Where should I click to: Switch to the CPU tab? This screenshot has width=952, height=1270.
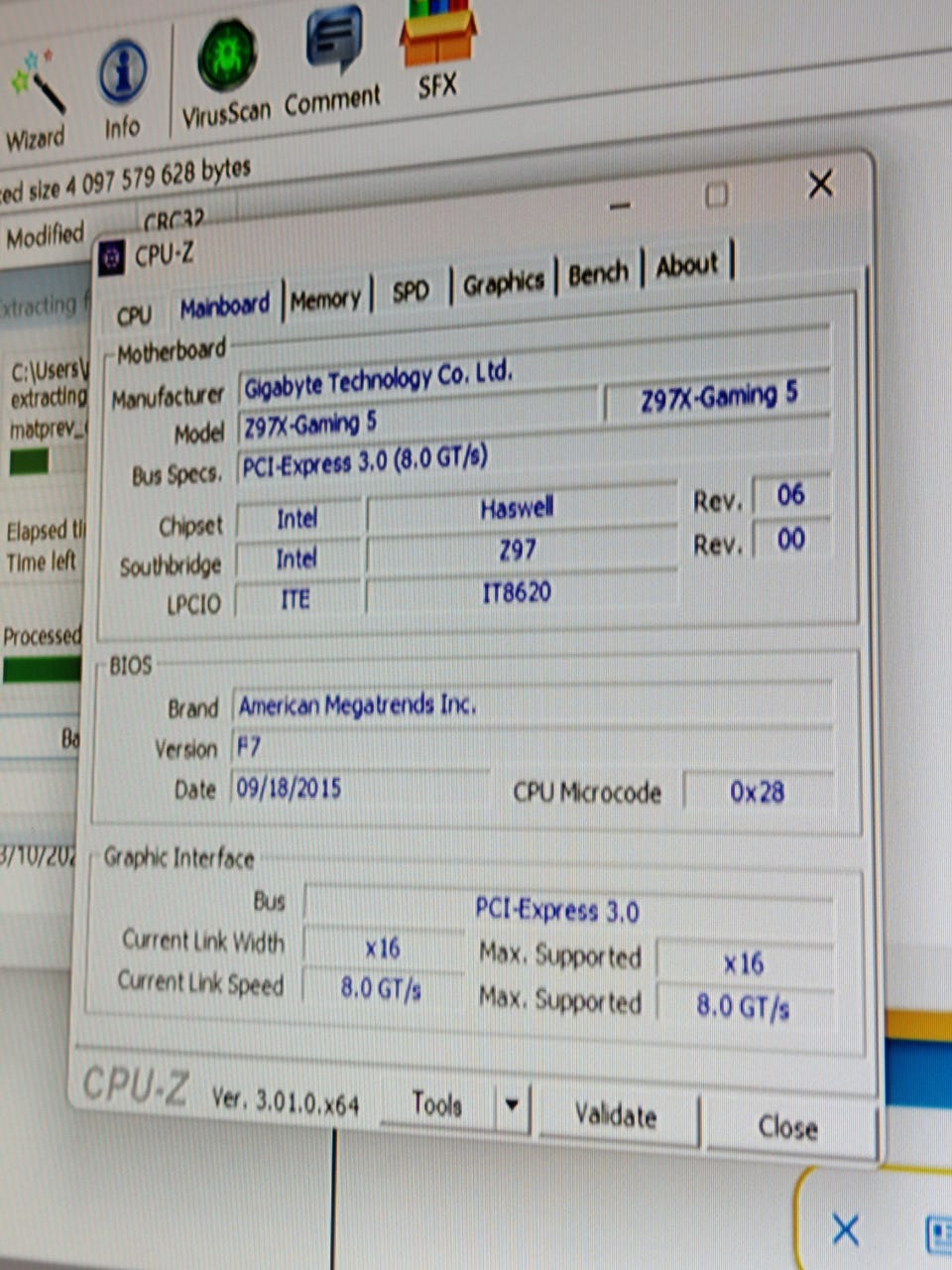coord(134,316)
